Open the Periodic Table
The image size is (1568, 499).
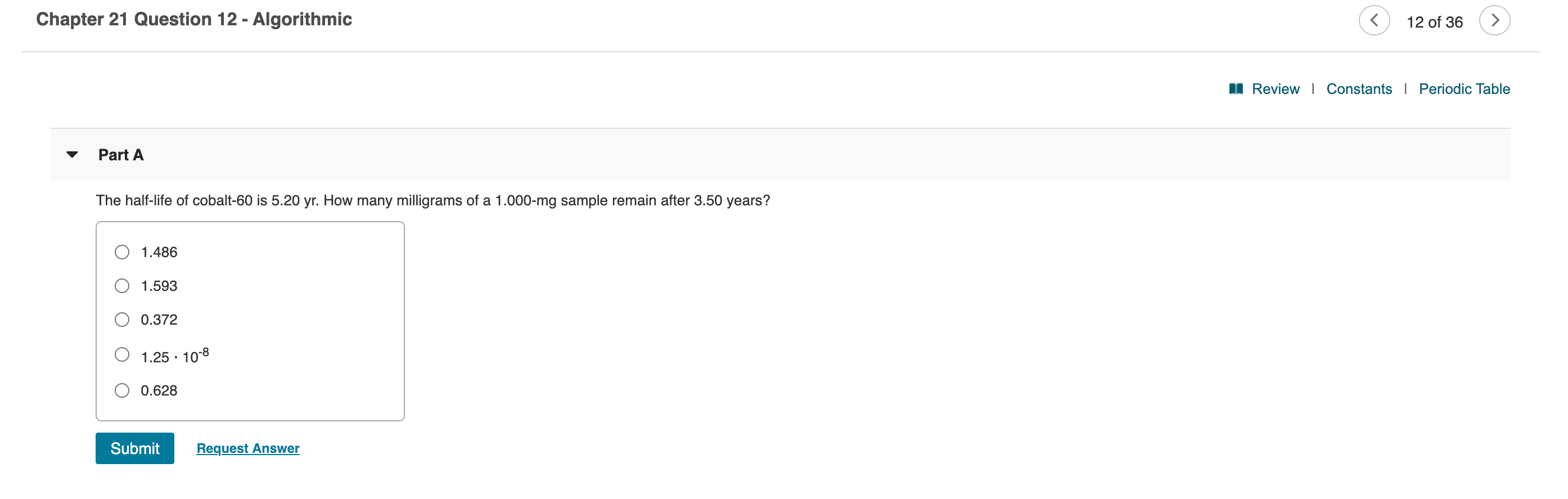point(1465,89)
